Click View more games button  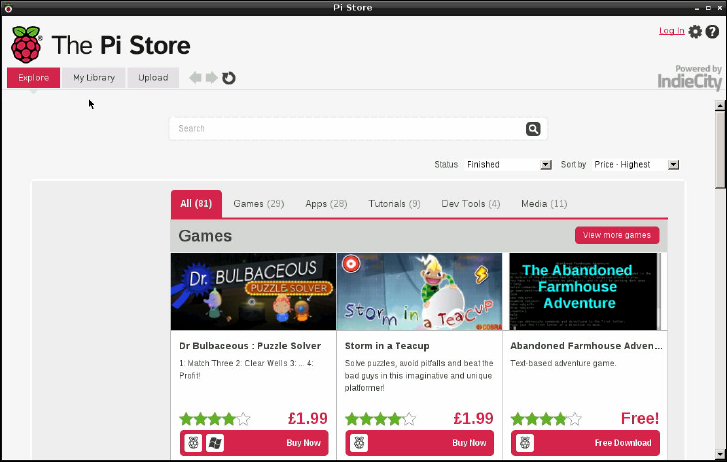tap(617, 235)
